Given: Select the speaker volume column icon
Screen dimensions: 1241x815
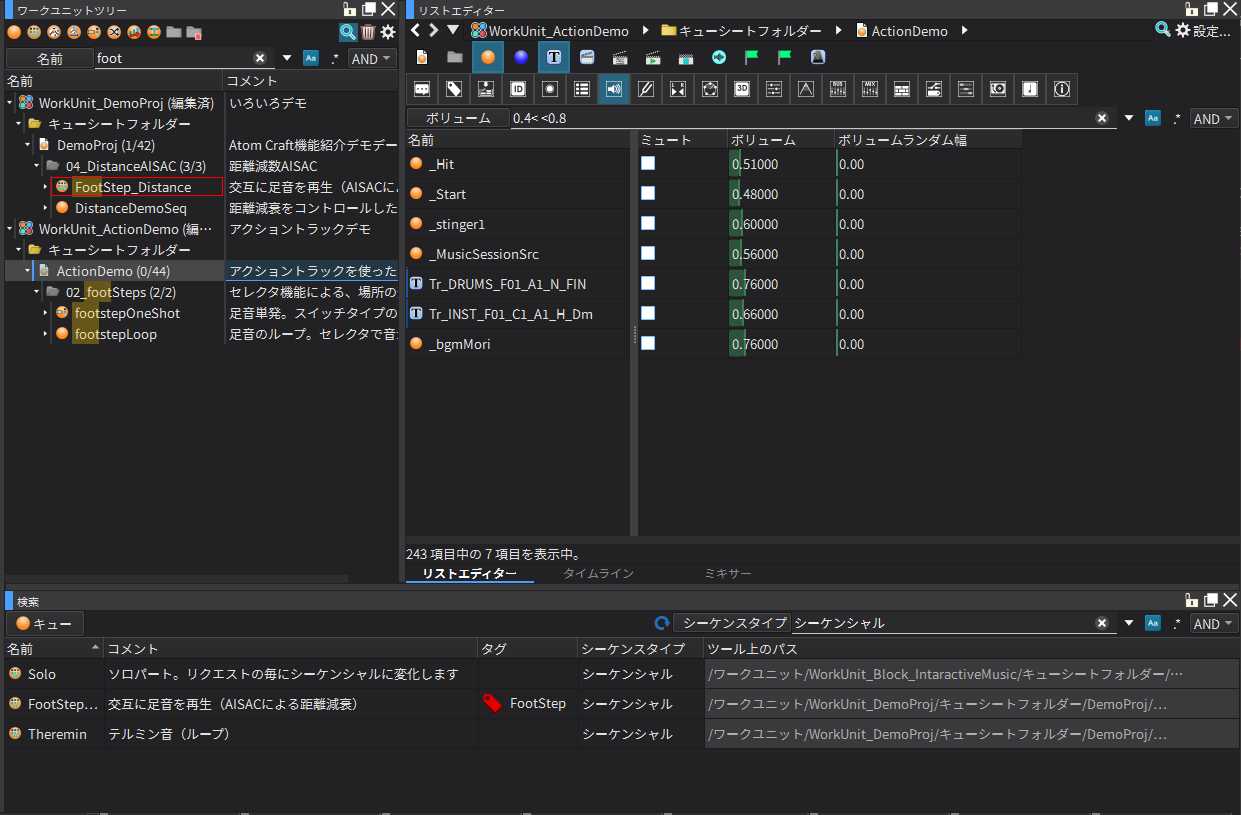Looking at the screenshot, I should (614, 89).
